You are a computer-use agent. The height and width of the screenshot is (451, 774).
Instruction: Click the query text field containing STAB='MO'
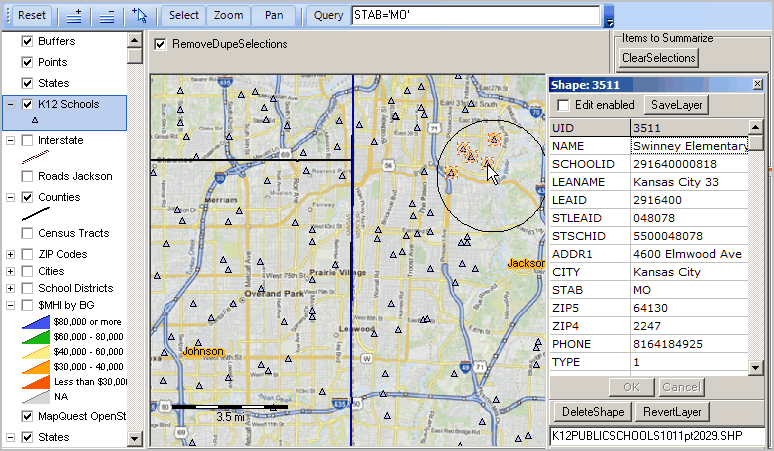click(x=476, y=15)
